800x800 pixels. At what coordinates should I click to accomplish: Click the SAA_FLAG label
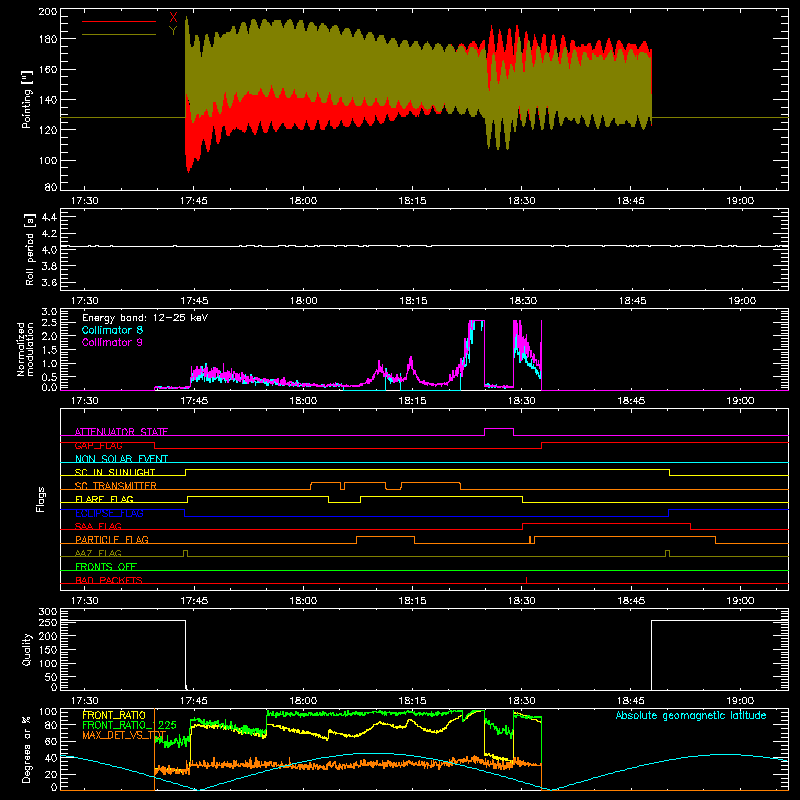click(x=98, y=526)
